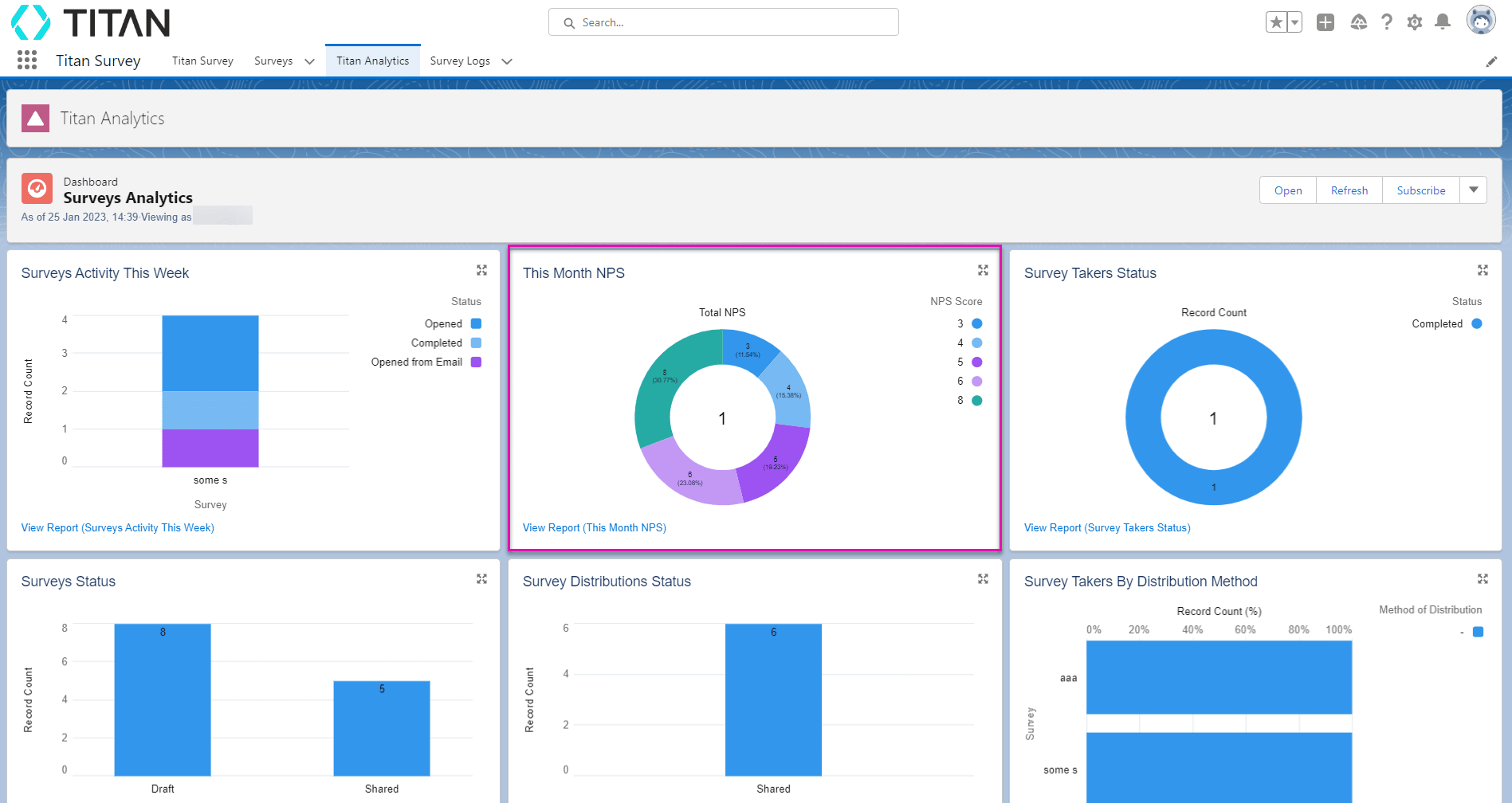The width and height of the screenshot is (1512, 803).
Task: Select the Titan Analytics tab
Action: pos(372,61)
